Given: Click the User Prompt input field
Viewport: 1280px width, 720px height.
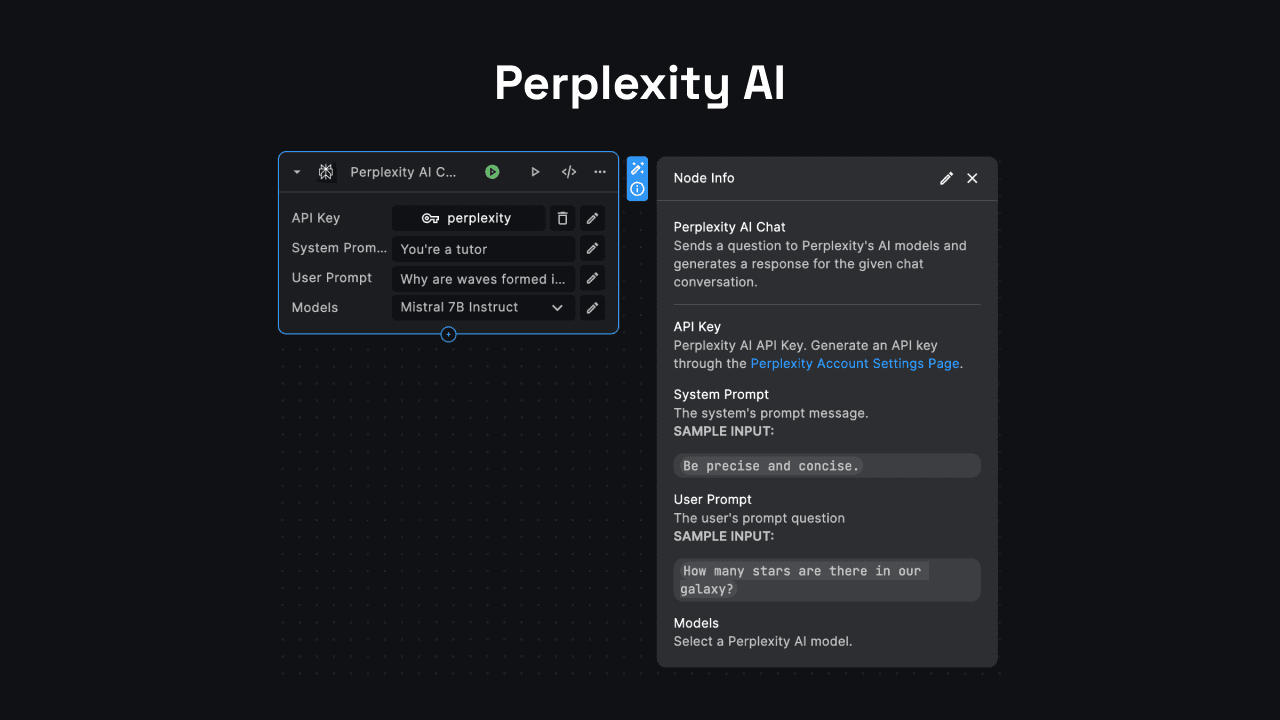Looking at the screenshot, I should (483, 279).
